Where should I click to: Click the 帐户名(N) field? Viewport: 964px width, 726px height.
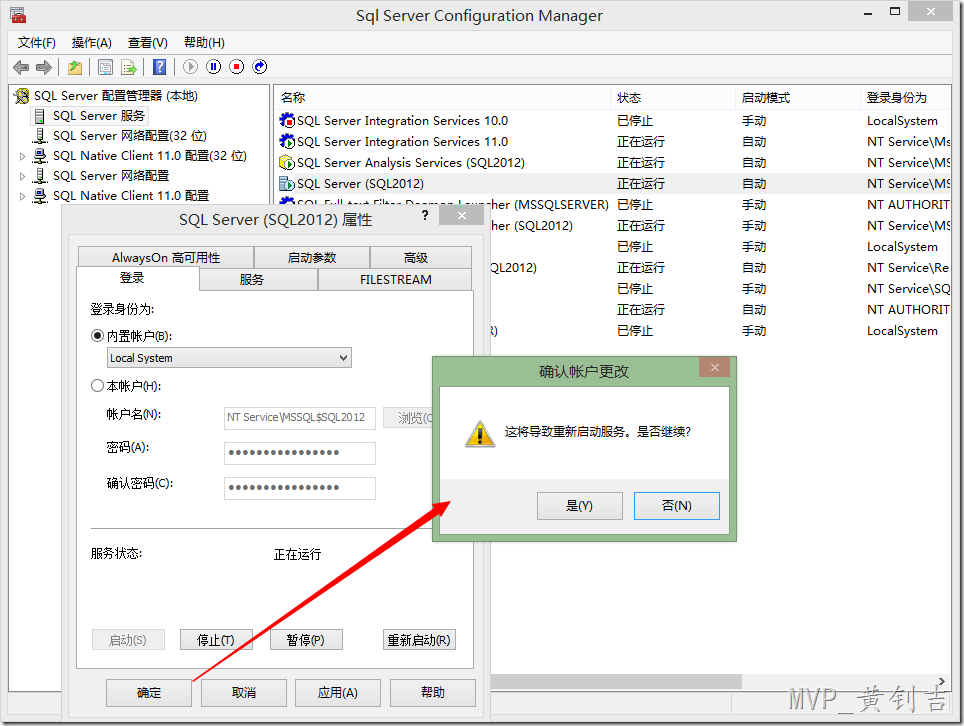[299, 418]
